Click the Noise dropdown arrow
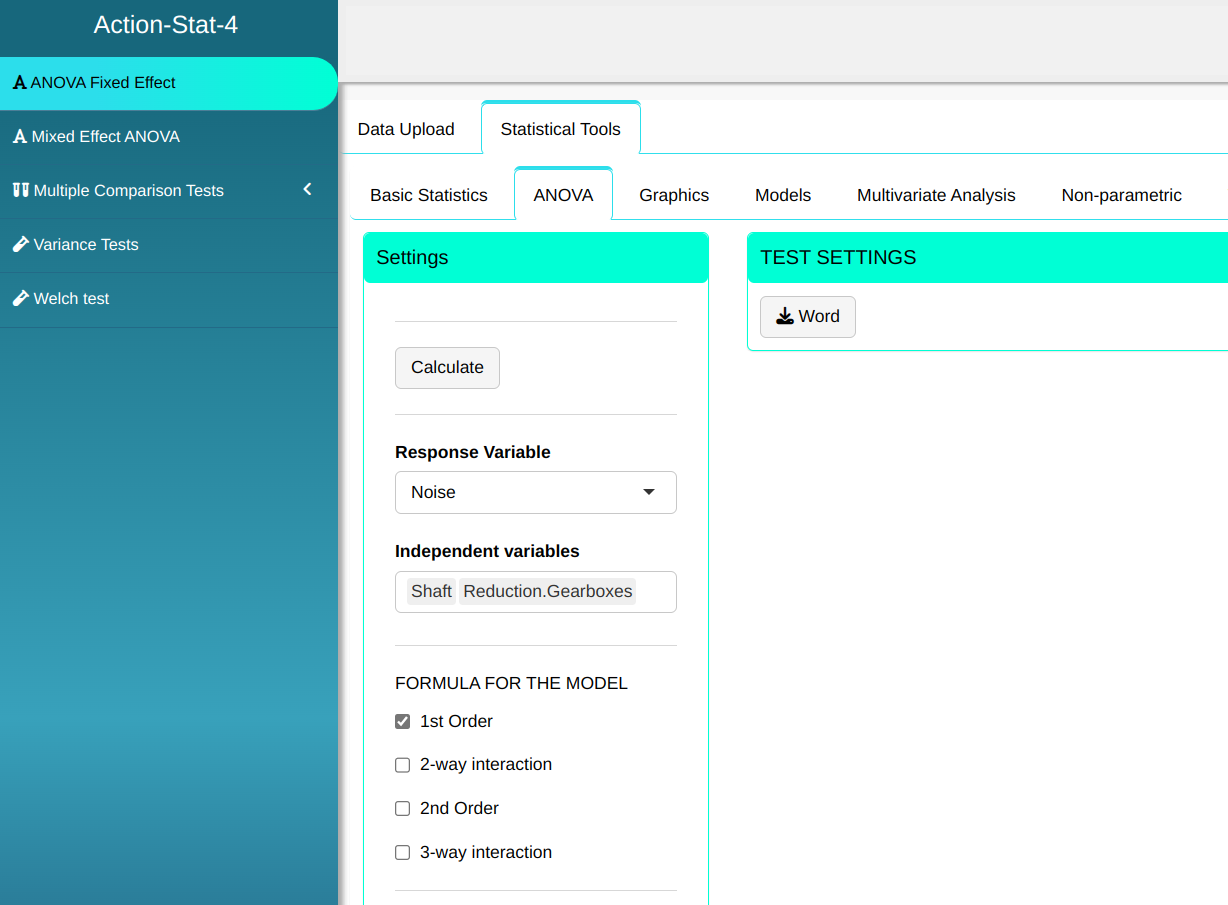This screenshot has height=905, width=1228. pos(649,492)
